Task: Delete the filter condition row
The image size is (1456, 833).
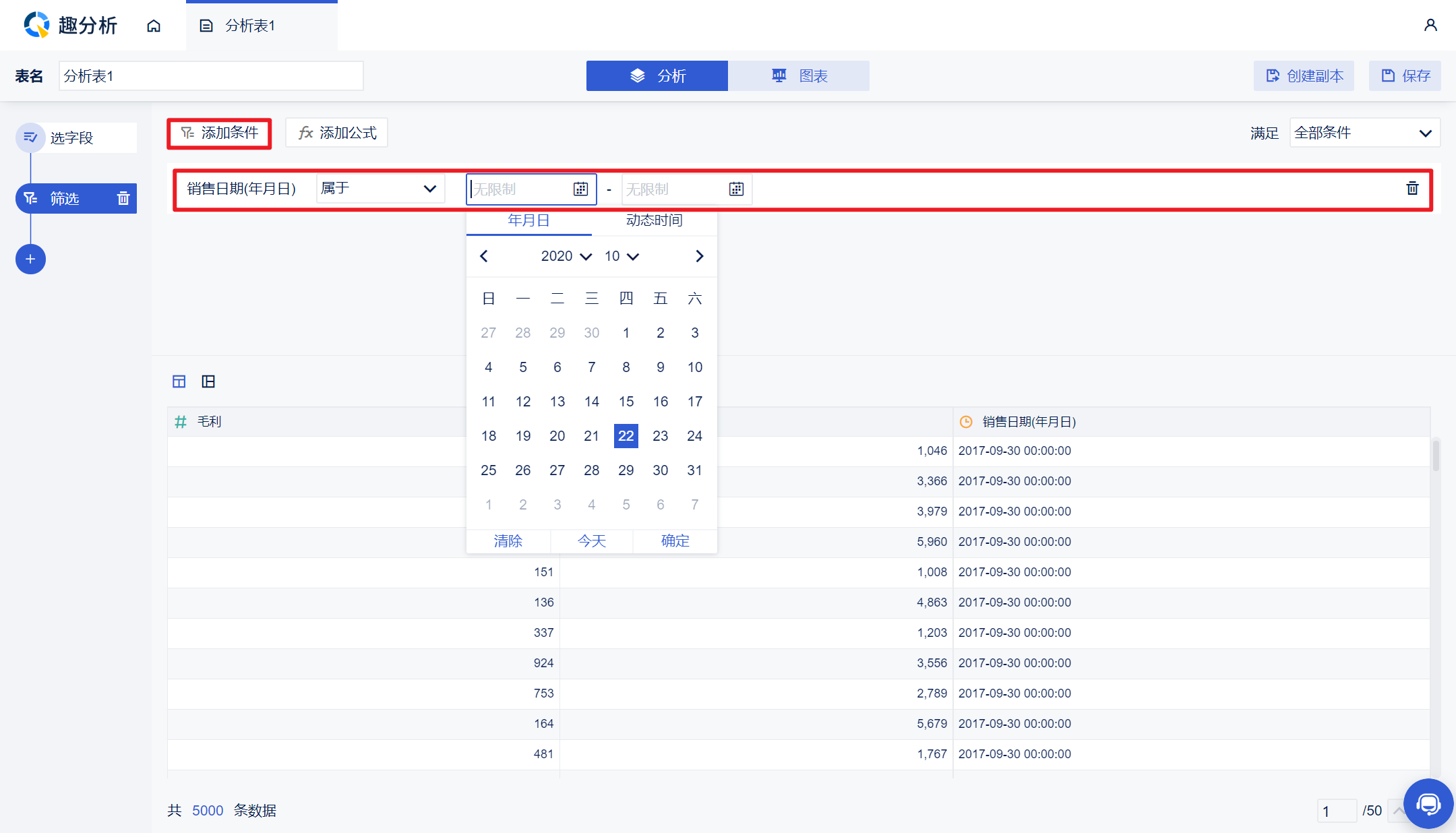Action: click(1412, 189)
